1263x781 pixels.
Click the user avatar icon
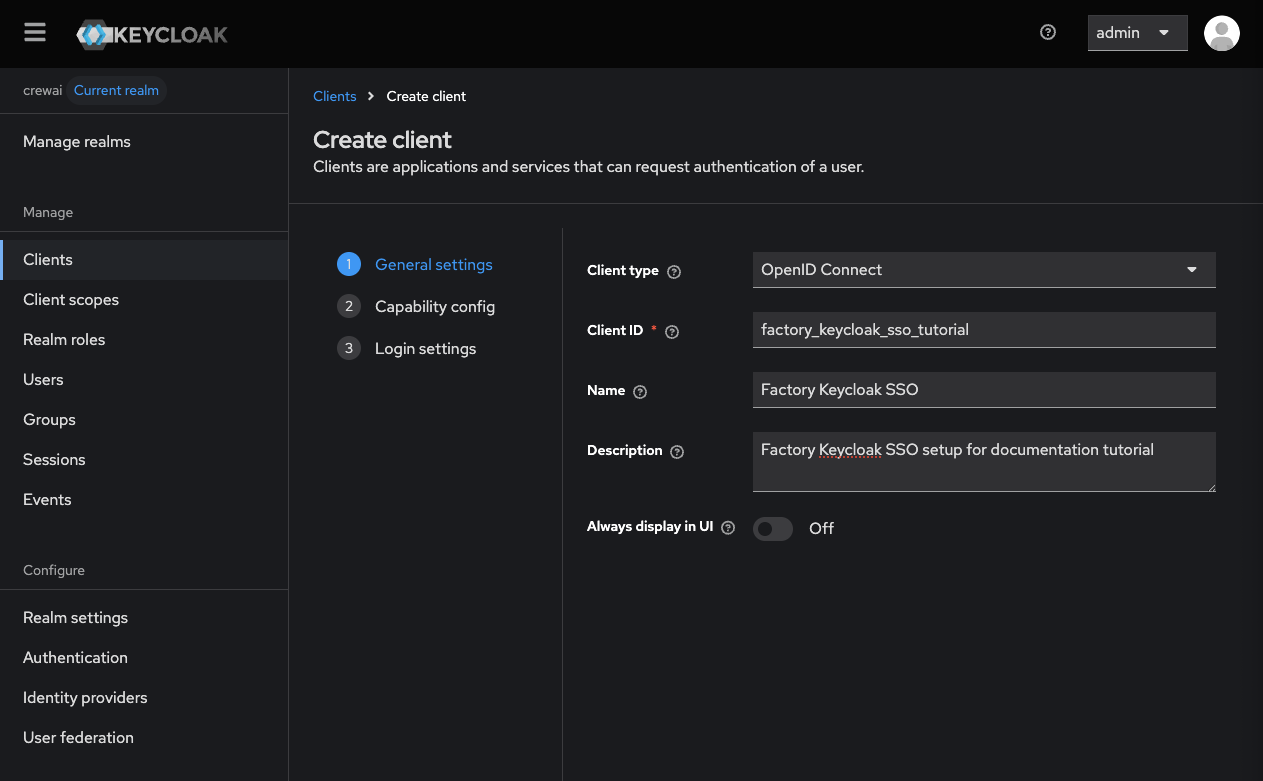(x=1221, y=33)
